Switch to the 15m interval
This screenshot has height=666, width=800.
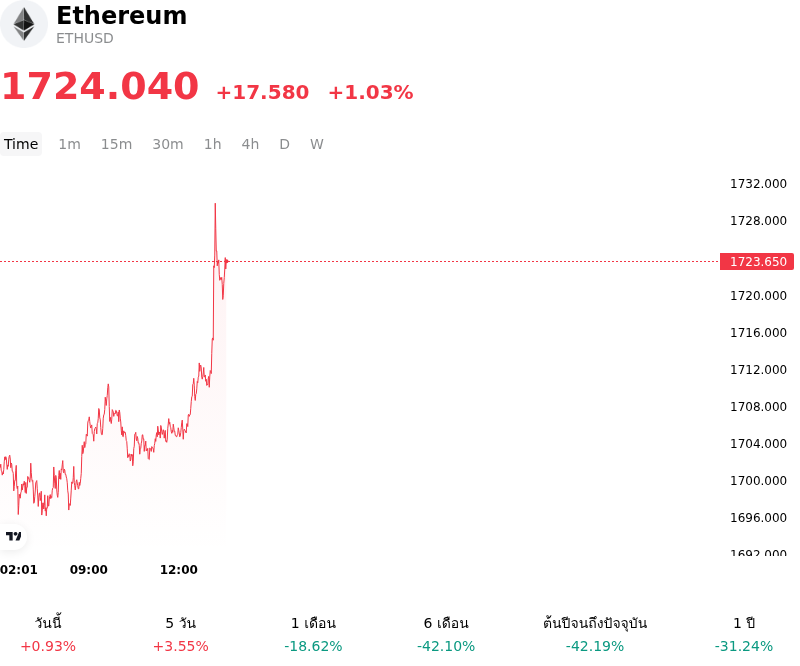[x=116, y=144]
